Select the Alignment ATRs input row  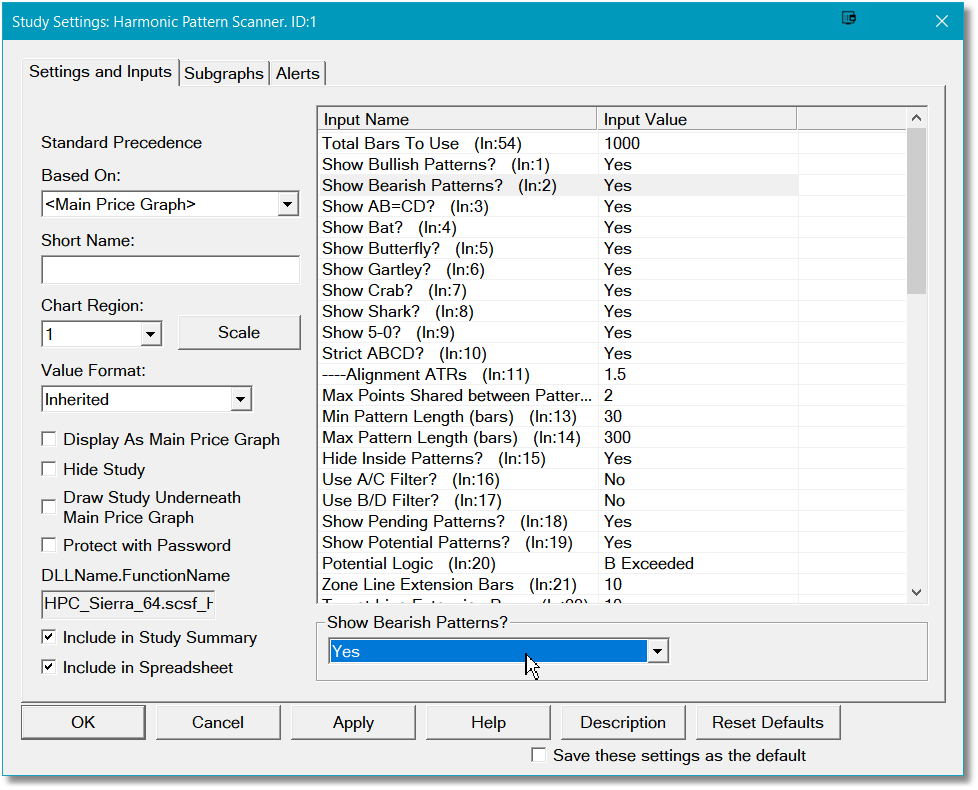tap(558, 375)
